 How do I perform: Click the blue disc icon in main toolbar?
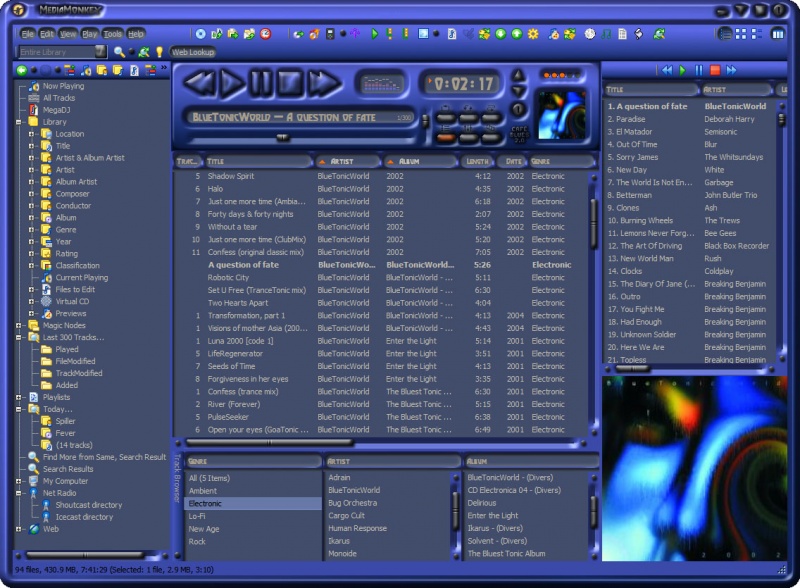(201, 34)
